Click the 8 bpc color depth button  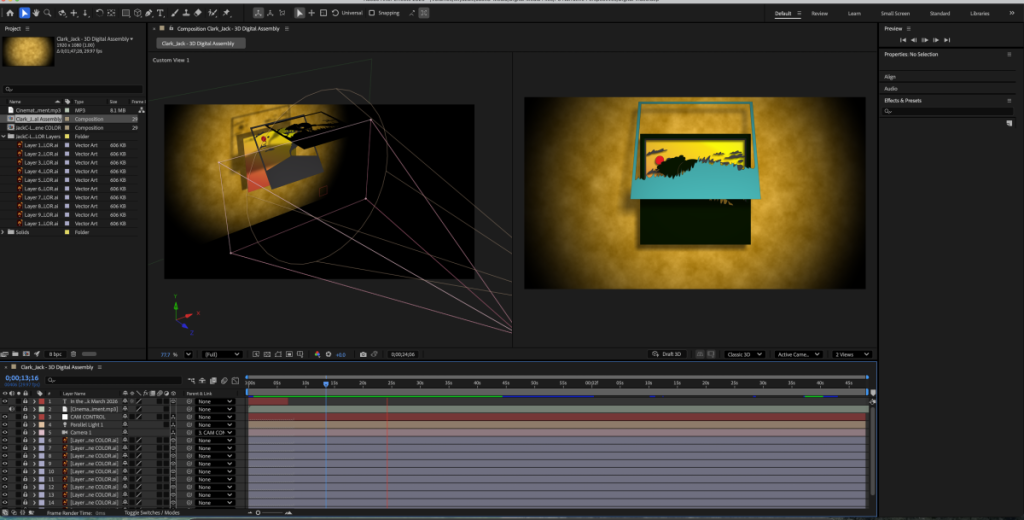(x=56, y=354)
